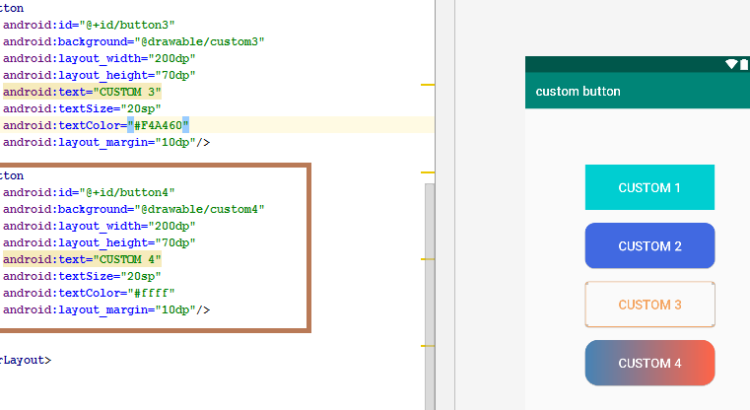Click the battery icon in preview status bar
This screenshot has height=410, width=750.
(x=745, y=64)
